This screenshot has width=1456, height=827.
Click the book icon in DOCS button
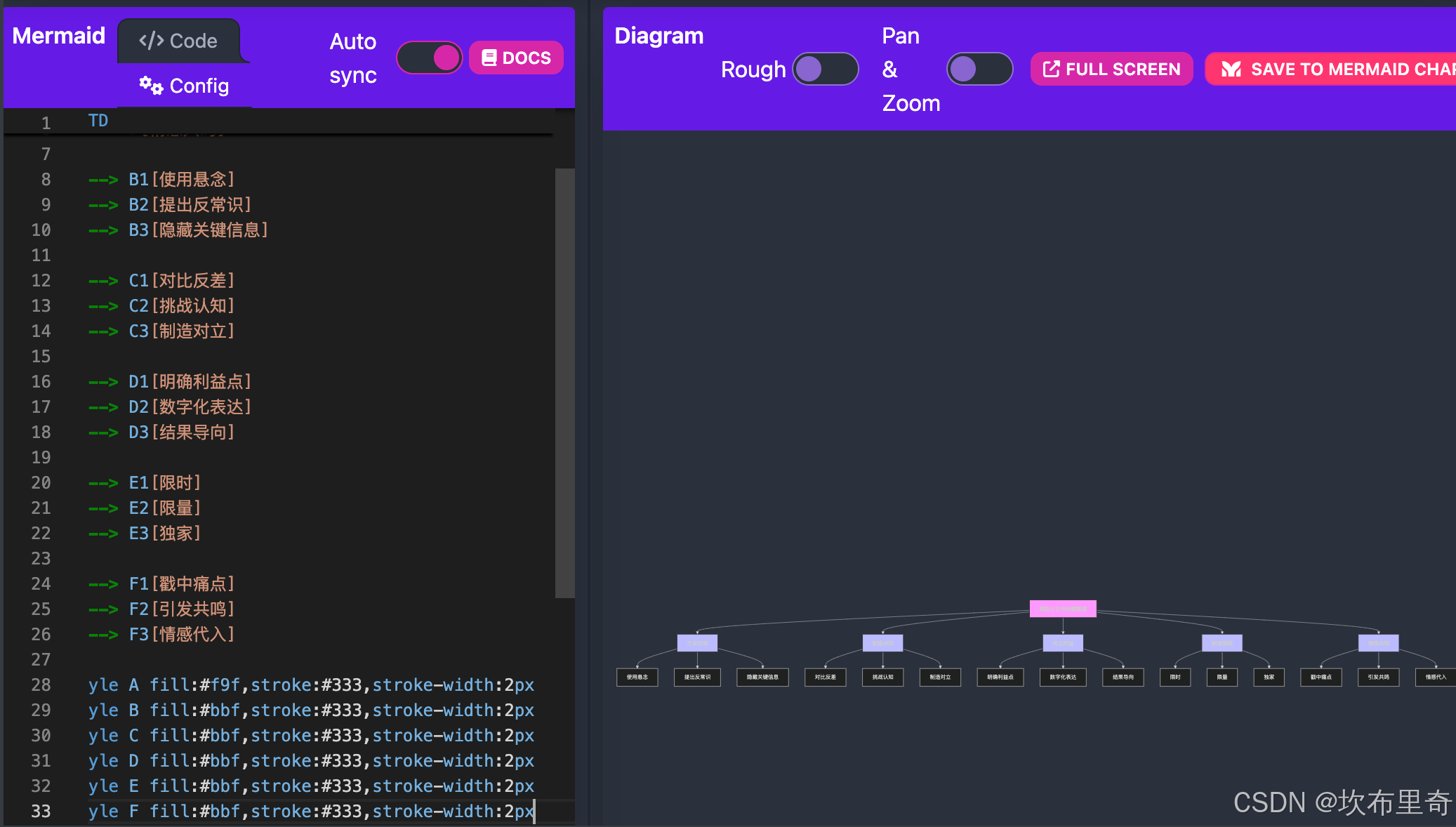pos(489,58)
